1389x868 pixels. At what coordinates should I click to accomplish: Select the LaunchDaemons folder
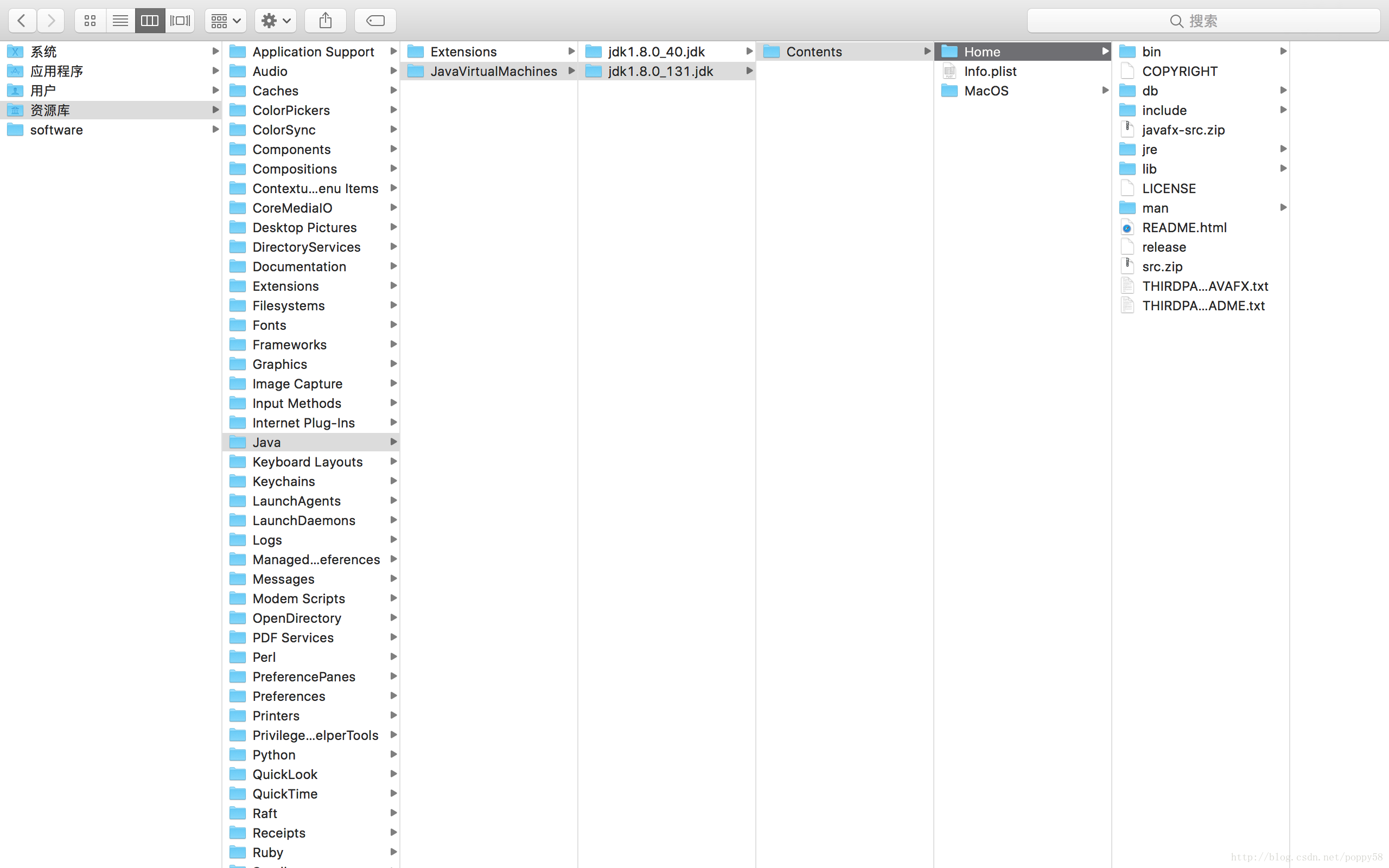pyautogui.click(x=311, y=520)
